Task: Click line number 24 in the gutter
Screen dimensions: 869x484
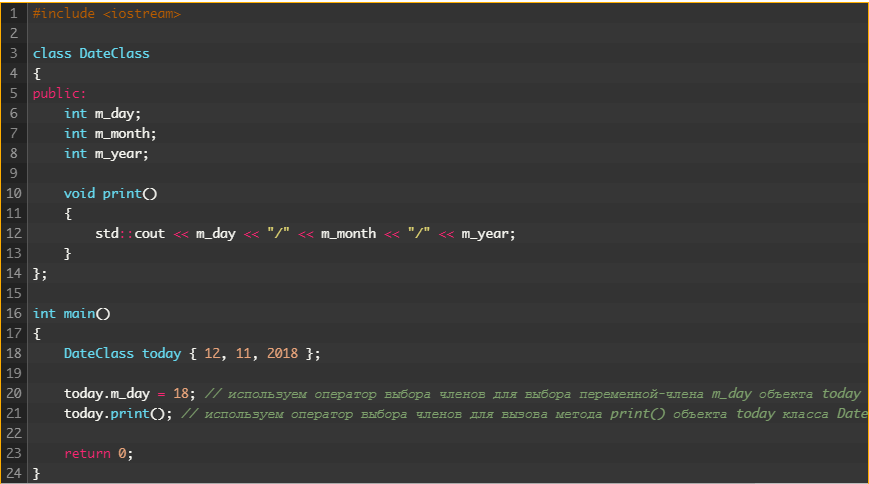Action: click(x=14, y=473)
